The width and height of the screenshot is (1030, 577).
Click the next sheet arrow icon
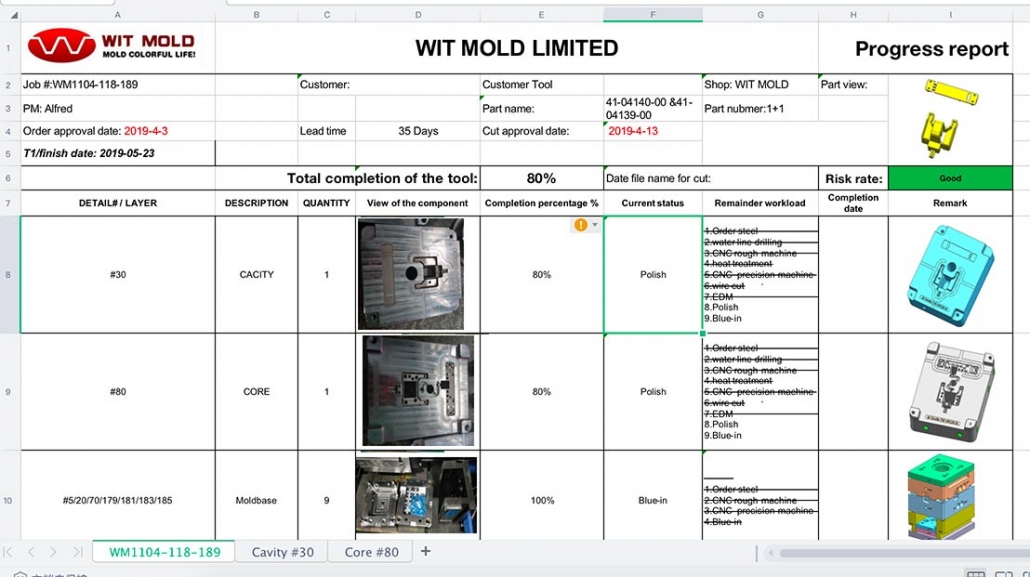[x=54, y=551]
